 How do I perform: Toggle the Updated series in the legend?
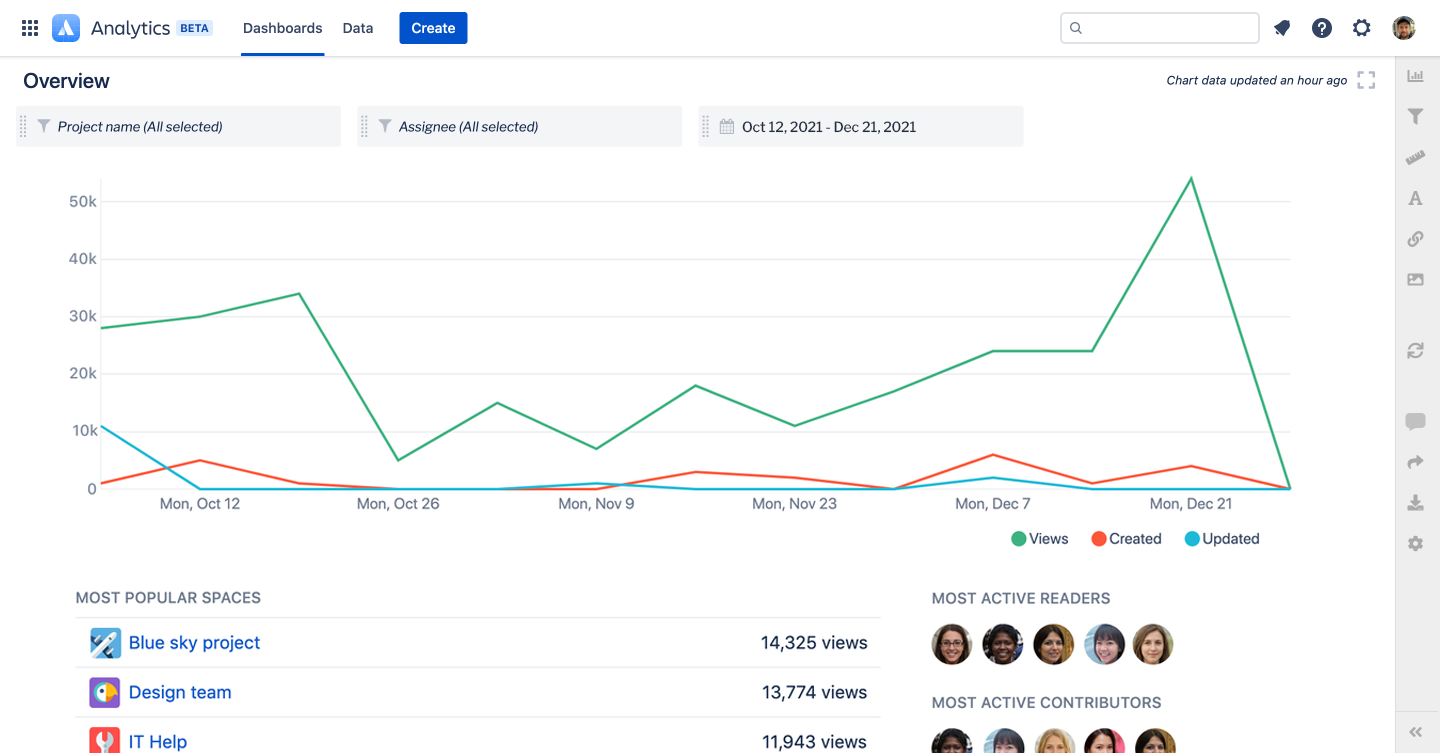(x=1221, y=538)
